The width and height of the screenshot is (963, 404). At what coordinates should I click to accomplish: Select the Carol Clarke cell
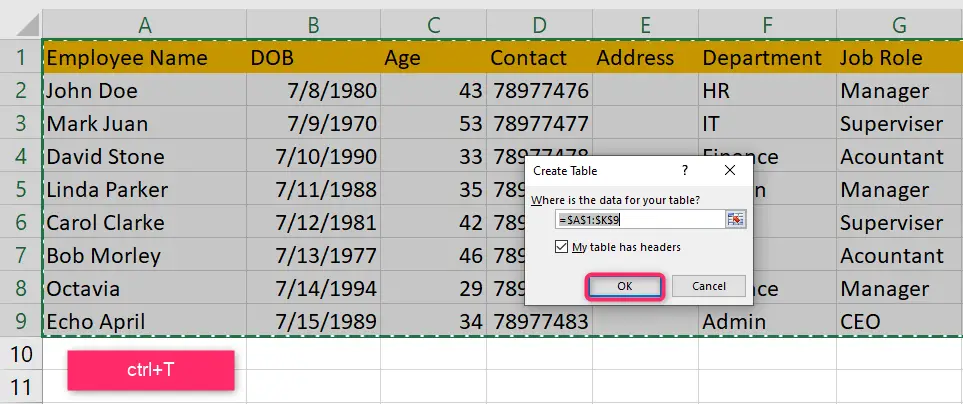coord(144,222)
